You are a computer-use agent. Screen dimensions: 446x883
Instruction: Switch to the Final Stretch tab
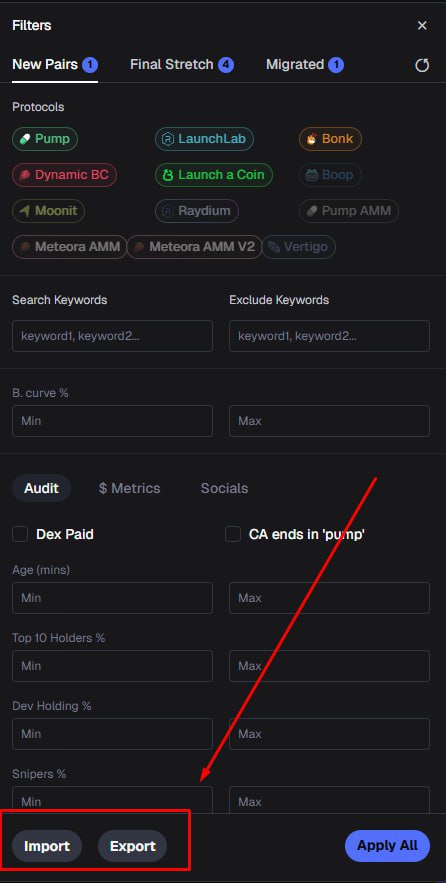182,65
